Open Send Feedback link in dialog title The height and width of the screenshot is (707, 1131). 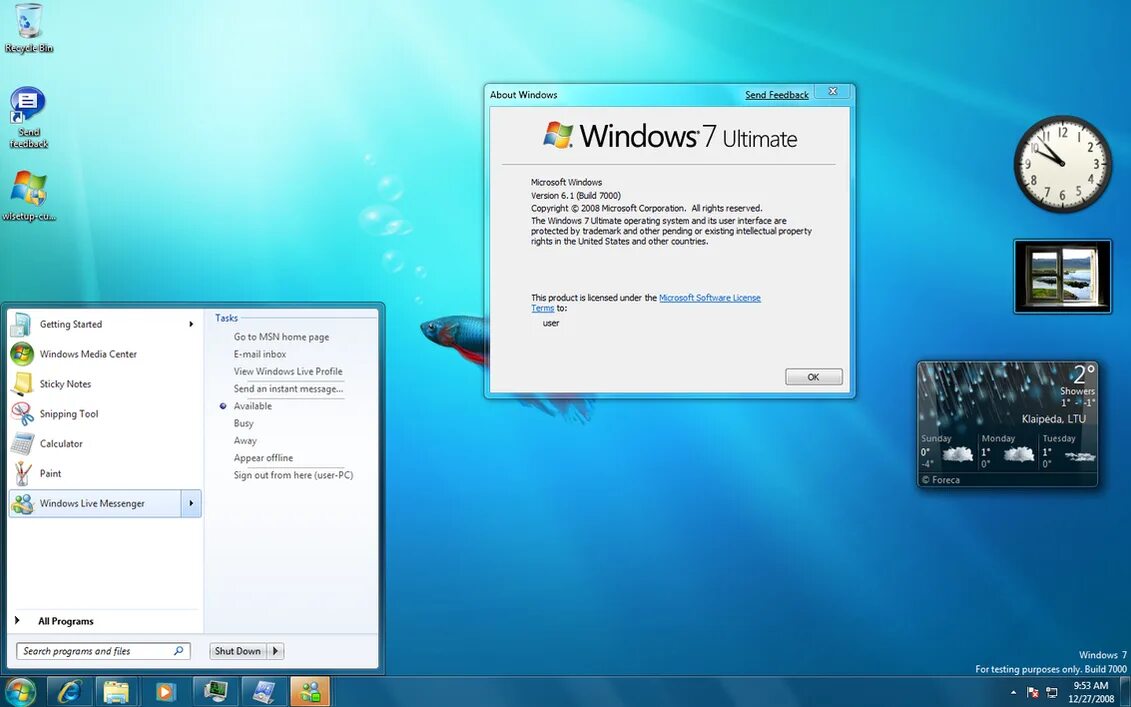click(777, 95)
